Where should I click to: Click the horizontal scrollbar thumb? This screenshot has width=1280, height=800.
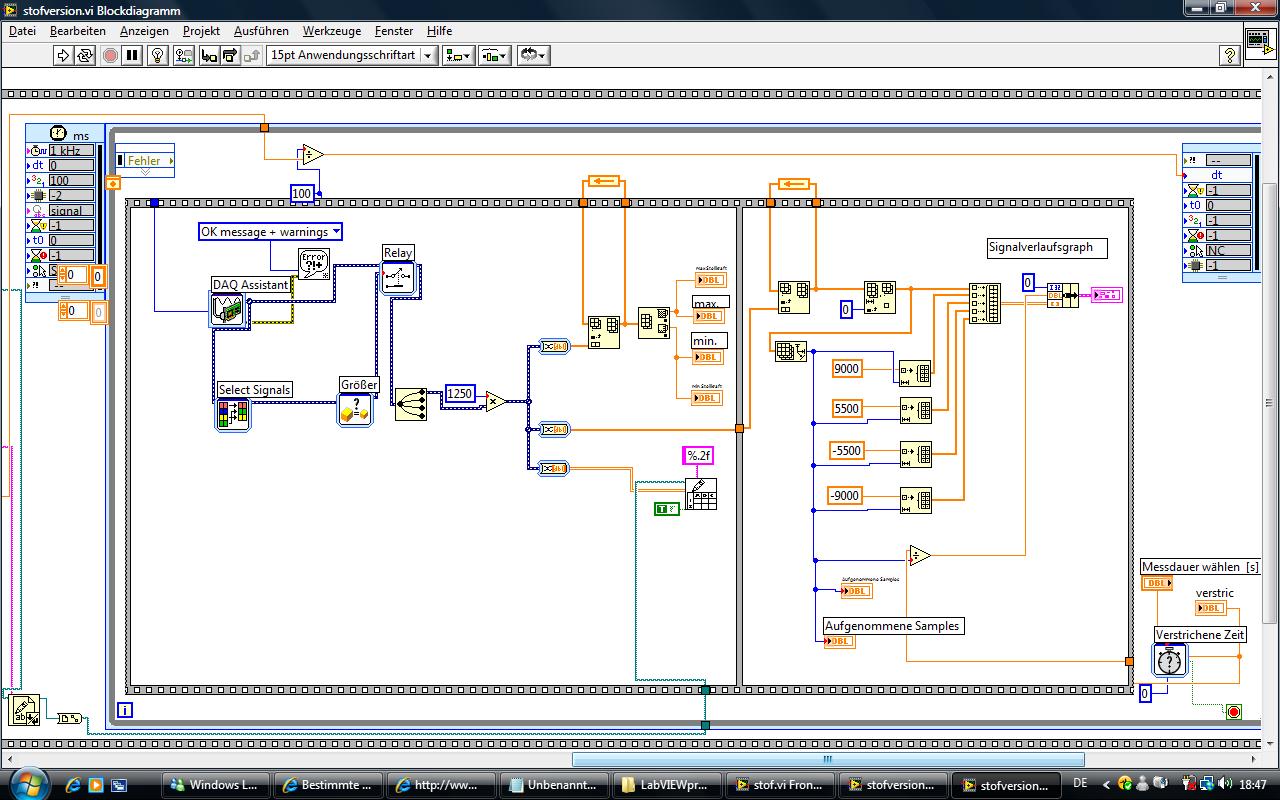(x=829, y=759)
